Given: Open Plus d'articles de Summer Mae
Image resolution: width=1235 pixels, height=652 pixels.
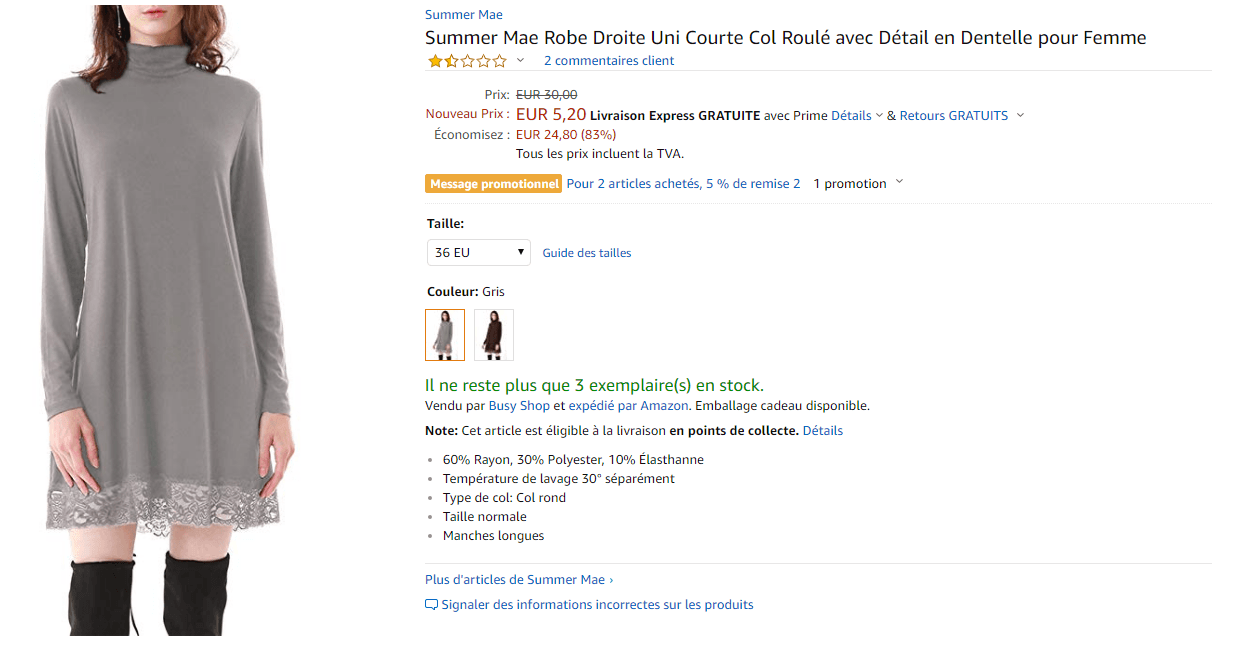Looking at the screenshot, I should (x=519, y=580).
